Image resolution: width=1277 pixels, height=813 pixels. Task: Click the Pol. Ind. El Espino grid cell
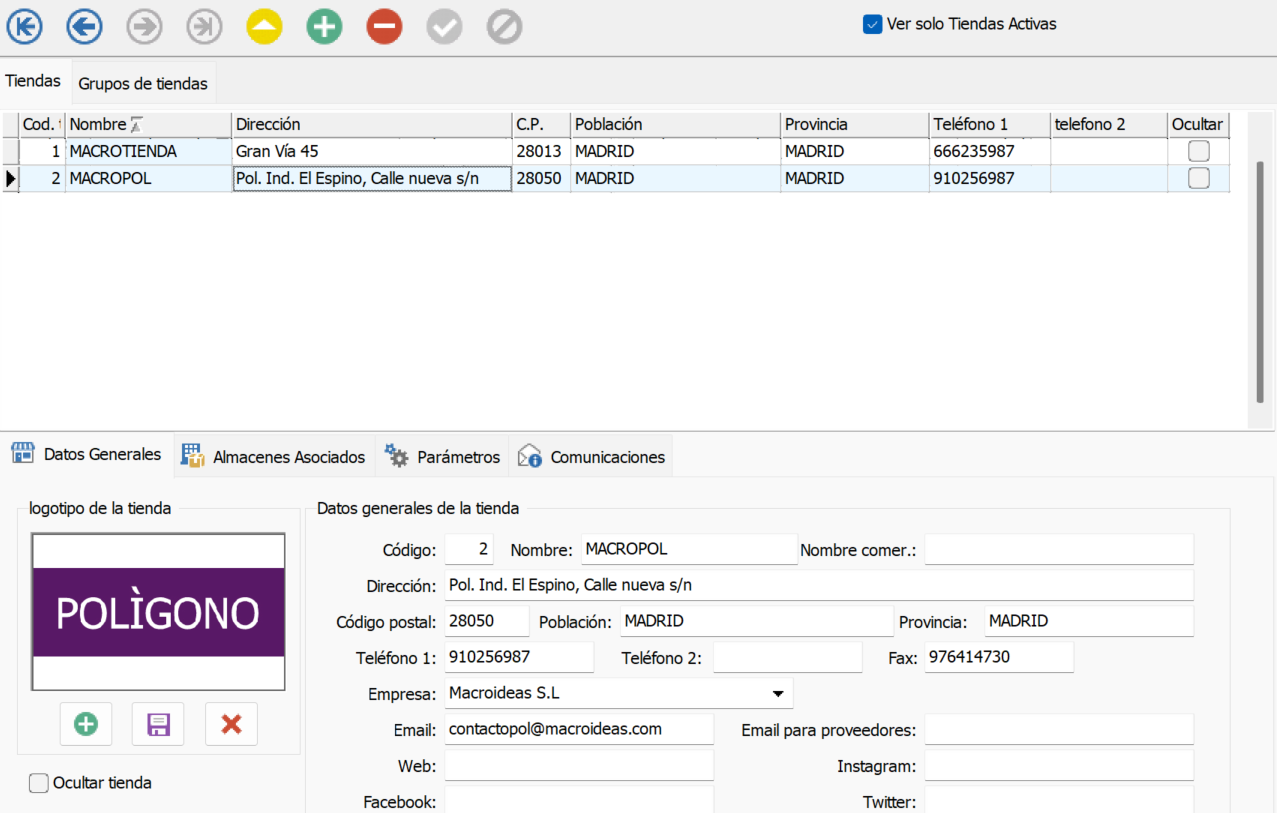click(372, 179)
